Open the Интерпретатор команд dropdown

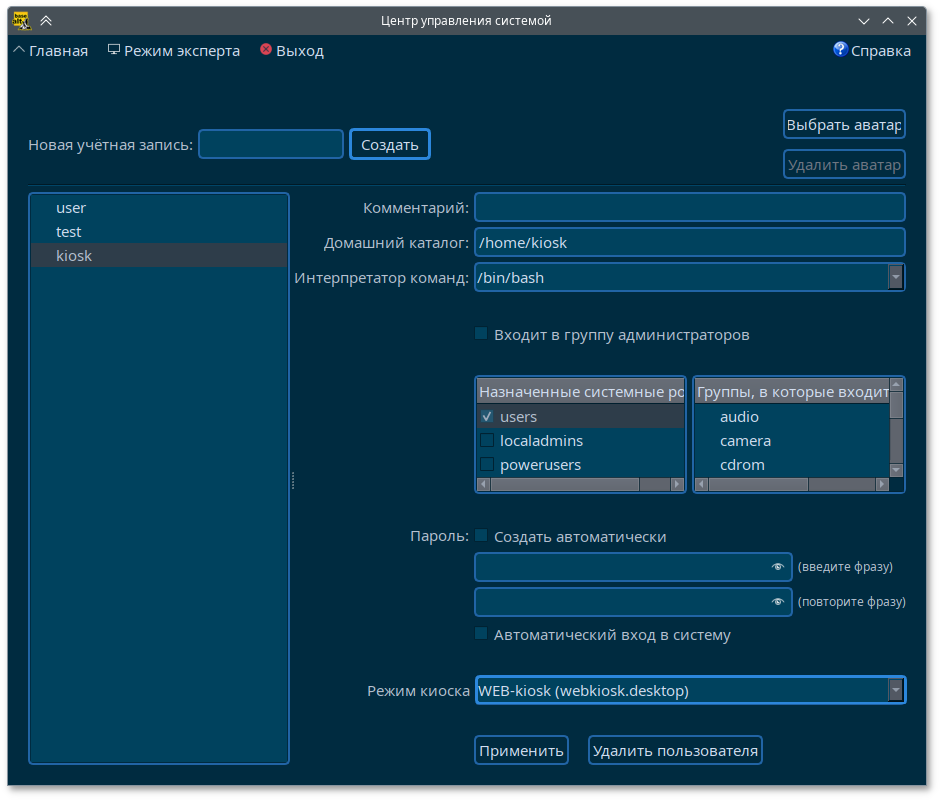tap(895, 277)
